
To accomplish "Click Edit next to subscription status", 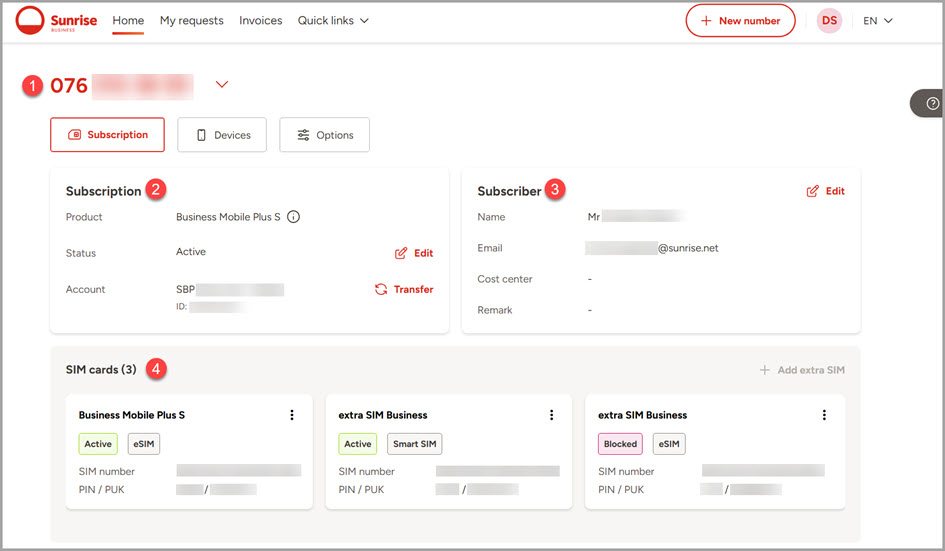I will click(x=414, y=253).
